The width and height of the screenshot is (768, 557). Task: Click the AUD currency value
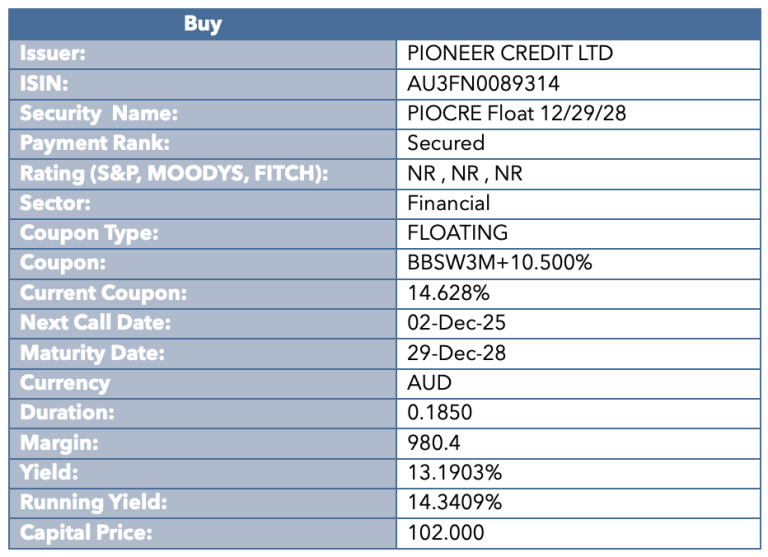click(430, 383)
